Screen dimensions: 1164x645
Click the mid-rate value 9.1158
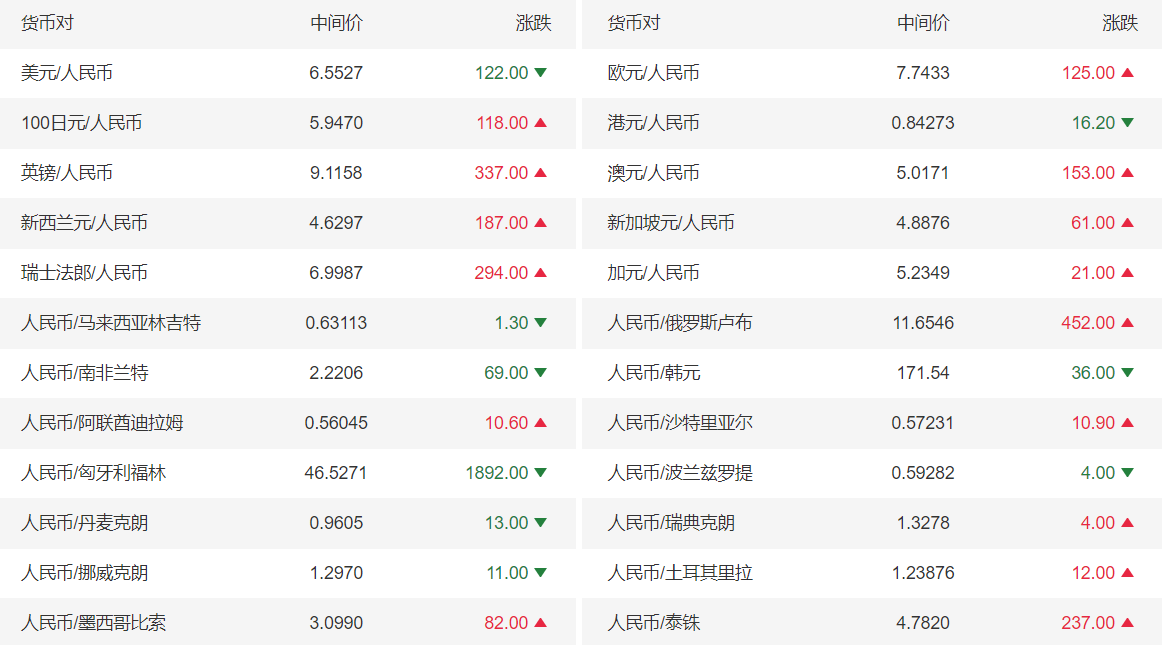point(336,172)
